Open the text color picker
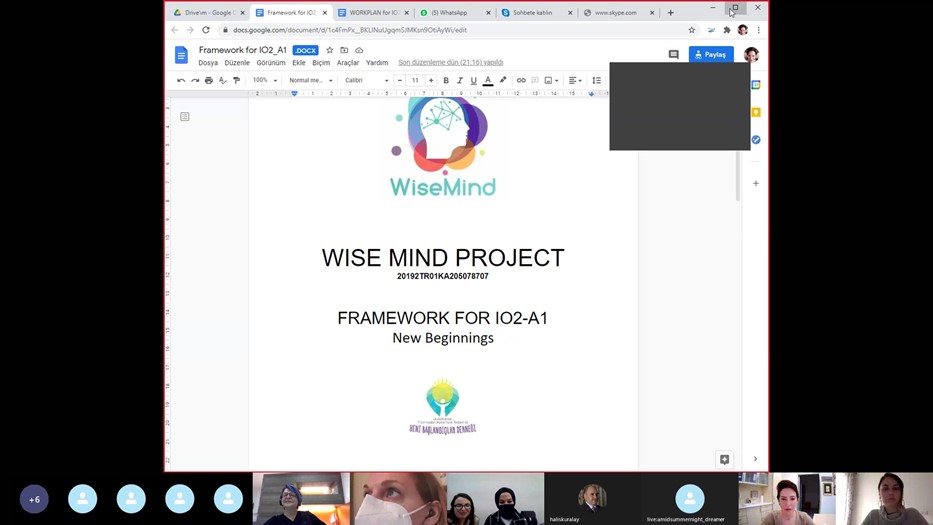This screenshot has height=525, width=933. click(x=488, y=80)
